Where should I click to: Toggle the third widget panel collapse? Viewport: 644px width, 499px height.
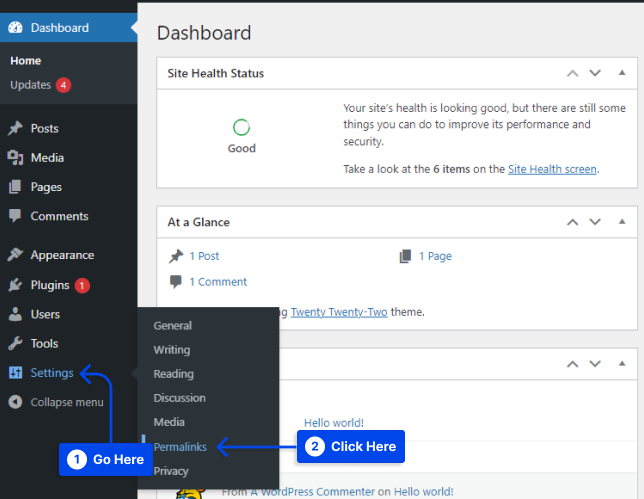622,363
